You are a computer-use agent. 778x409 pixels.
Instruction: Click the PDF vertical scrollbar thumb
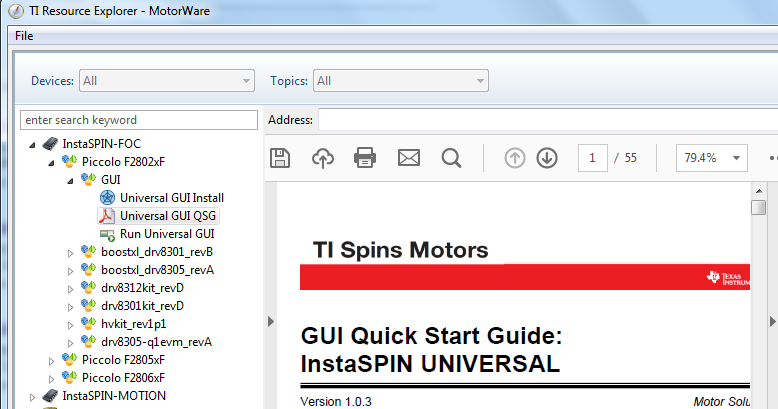759,207
